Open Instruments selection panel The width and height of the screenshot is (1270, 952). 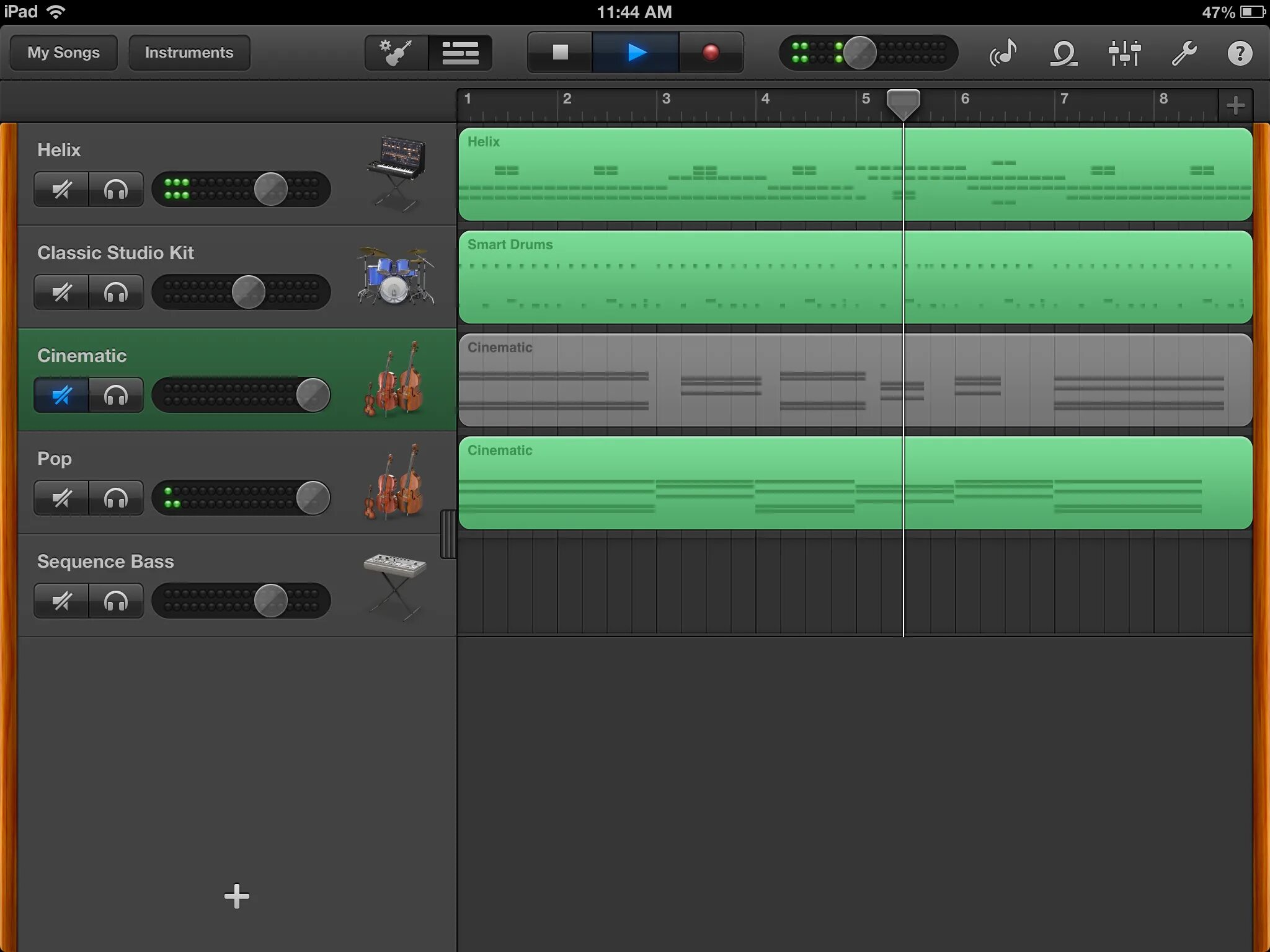189,52
